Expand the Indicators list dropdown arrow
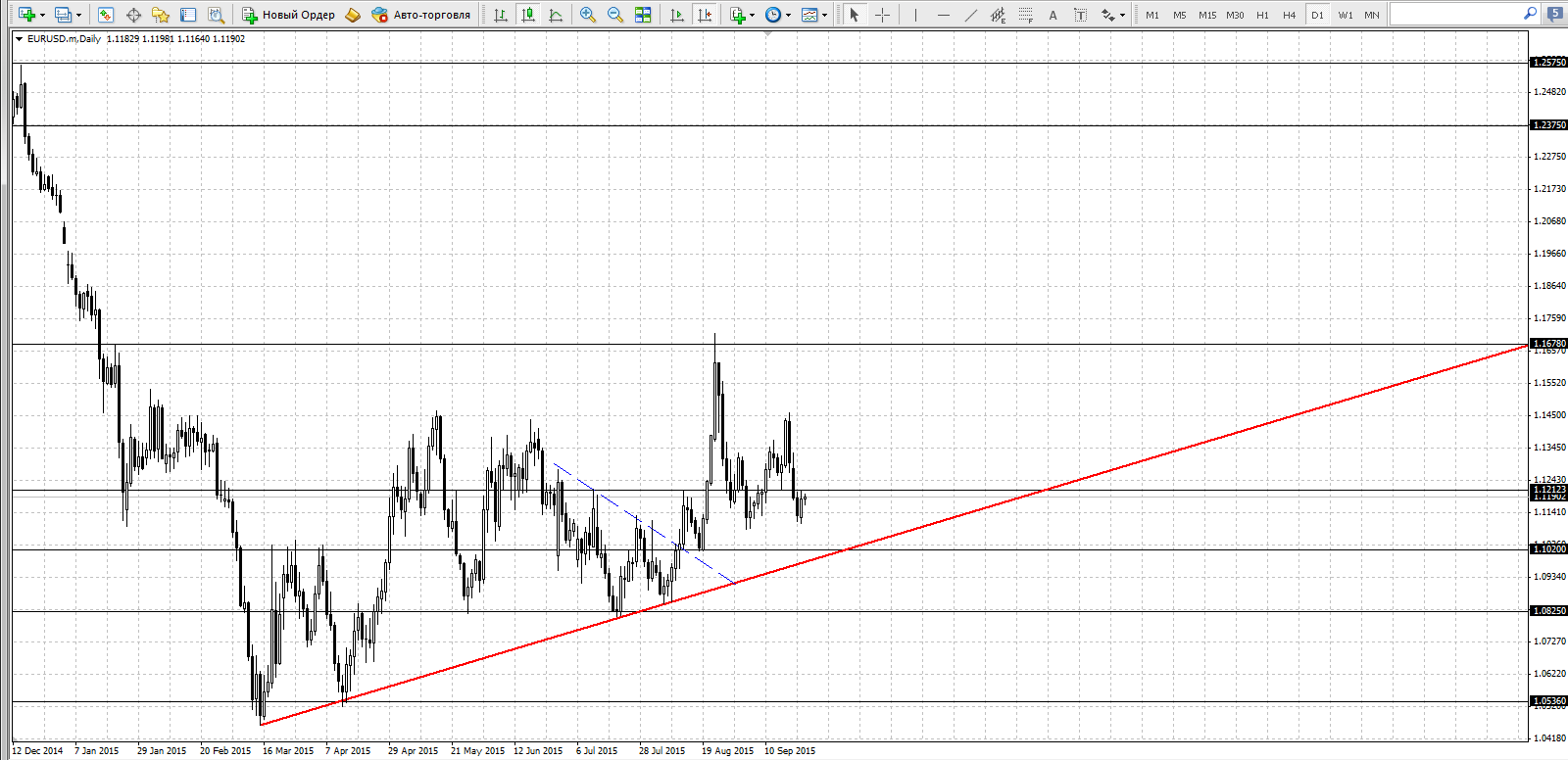1568x760 pixels. click(752, 15)
